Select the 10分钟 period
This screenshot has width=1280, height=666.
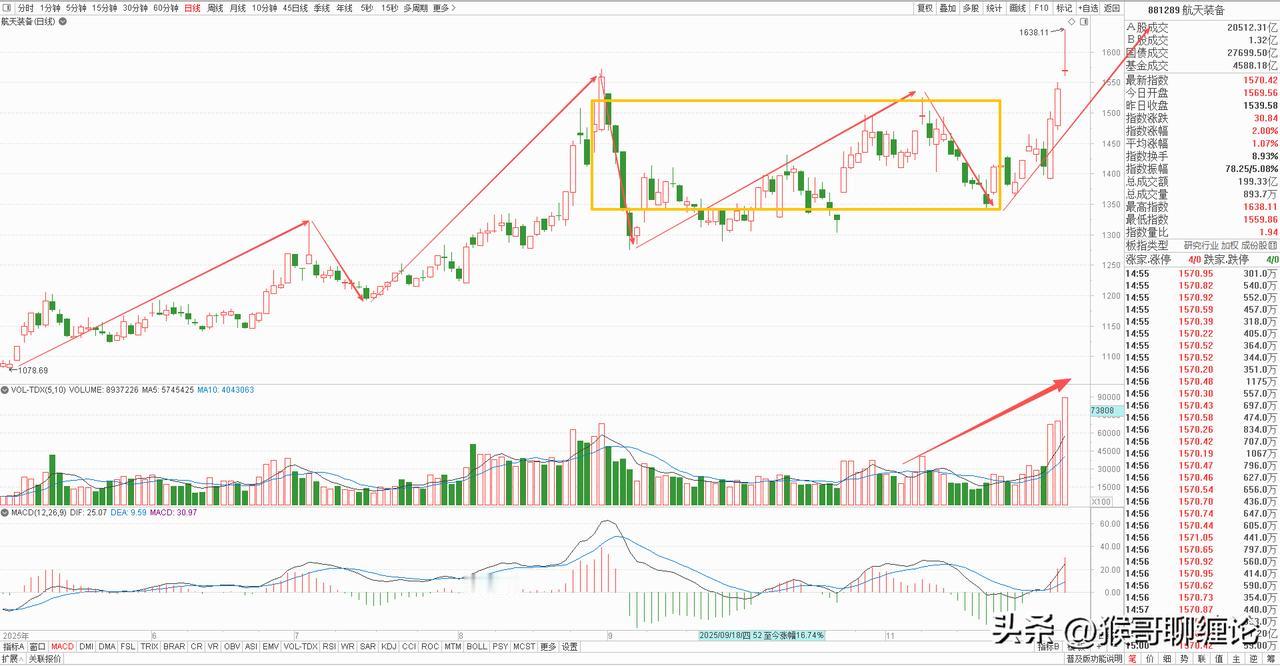pyautogui.click(x=264, y=8)
